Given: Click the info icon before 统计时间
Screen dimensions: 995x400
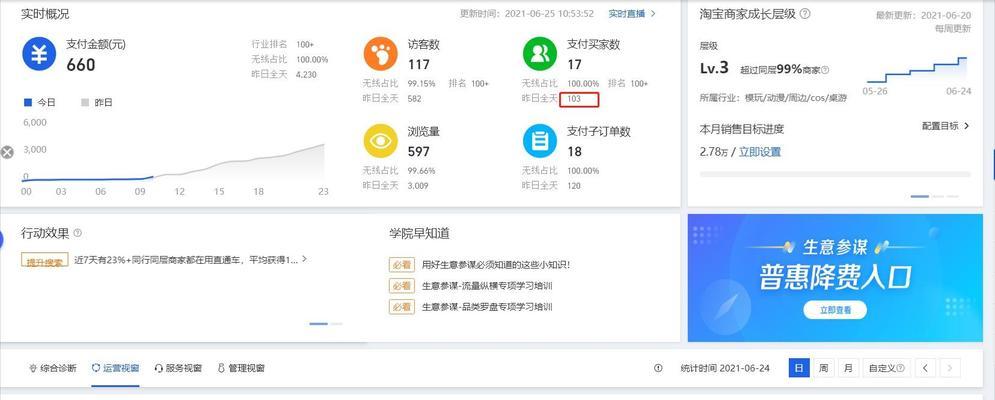Looking at the screenshot, I should [x=658, y=368].
